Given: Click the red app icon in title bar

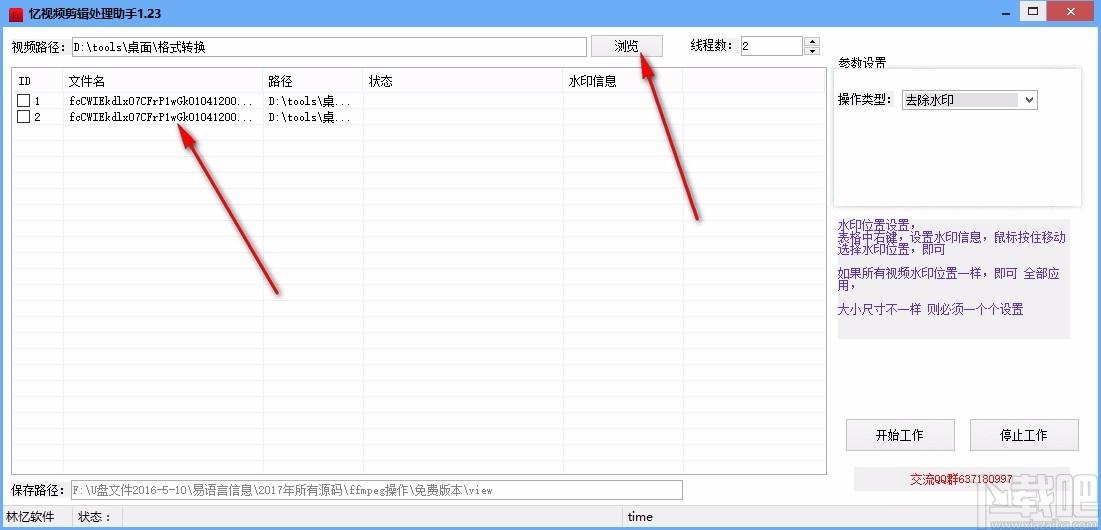Looking at the screenshot, I should tap(15, 14).
